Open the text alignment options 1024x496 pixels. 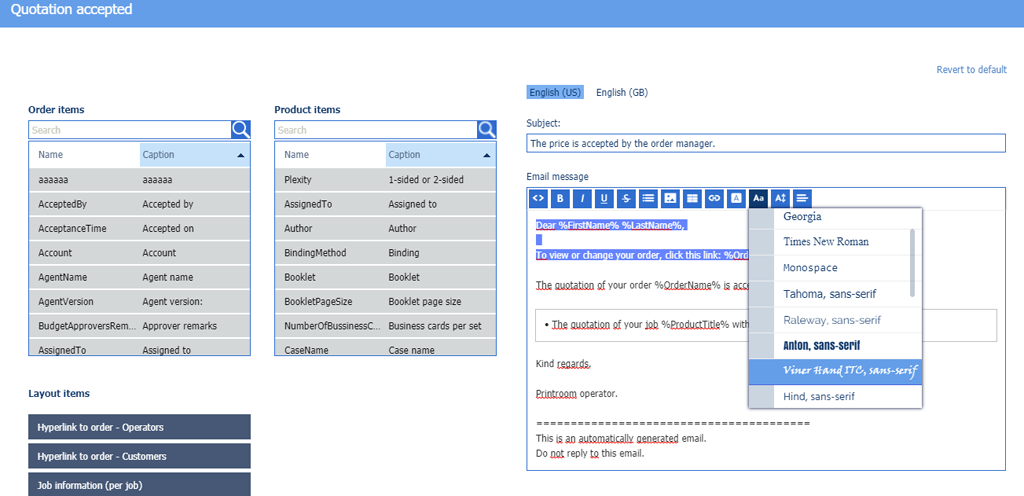click(x=802, y=198)
